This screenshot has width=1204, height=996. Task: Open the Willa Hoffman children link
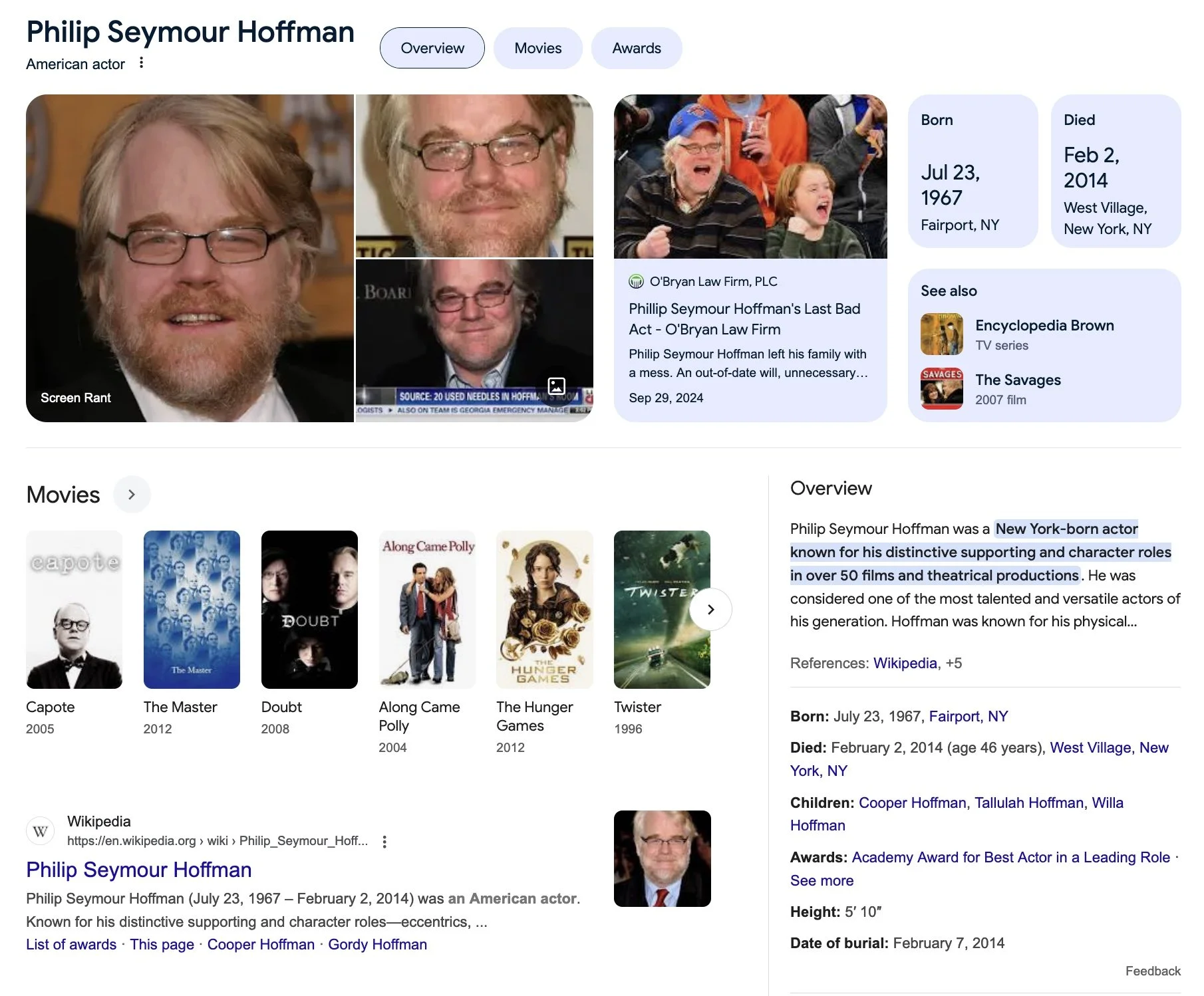[x=957, y=814]
